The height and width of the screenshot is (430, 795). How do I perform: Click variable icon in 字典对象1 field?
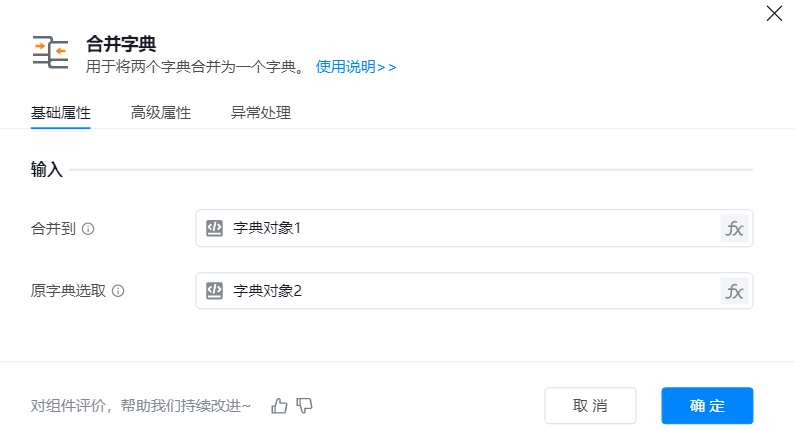click(214, 228)
